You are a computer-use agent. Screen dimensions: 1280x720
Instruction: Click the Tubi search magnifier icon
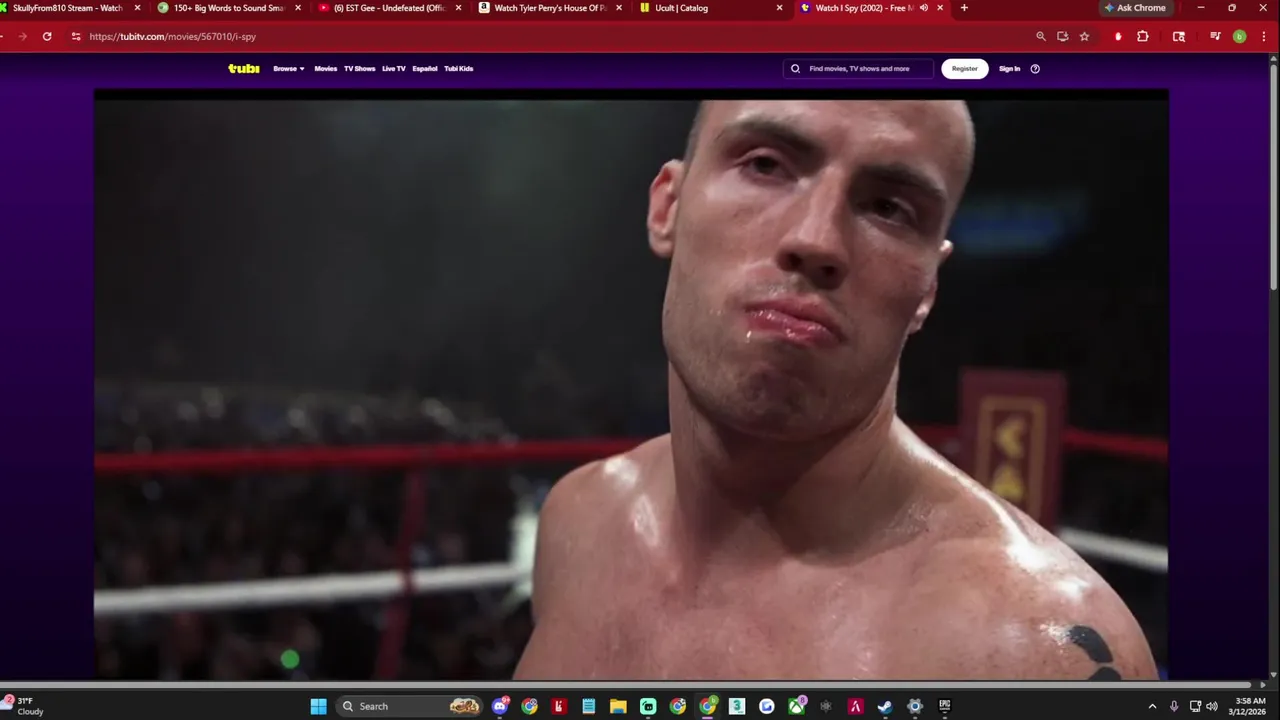tap(796, 69)
